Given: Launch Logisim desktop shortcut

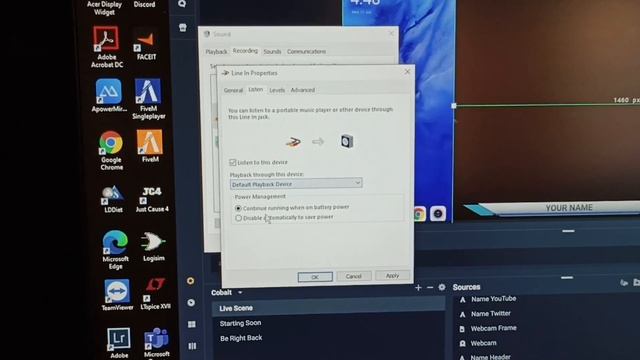Looking at the screenshot, I should coord(153,247).
